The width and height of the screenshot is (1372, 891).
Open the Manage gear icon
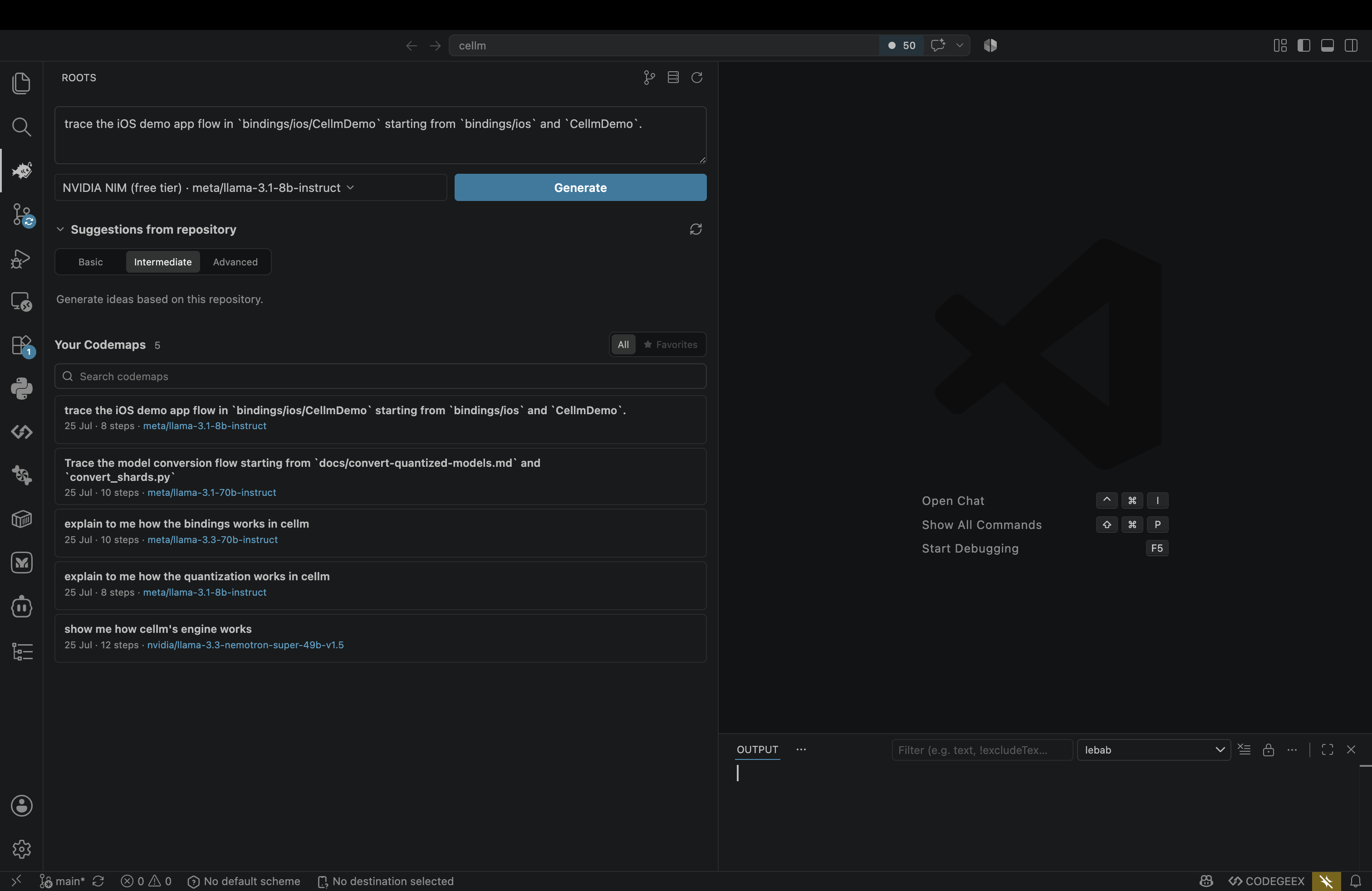pos(21,849)
